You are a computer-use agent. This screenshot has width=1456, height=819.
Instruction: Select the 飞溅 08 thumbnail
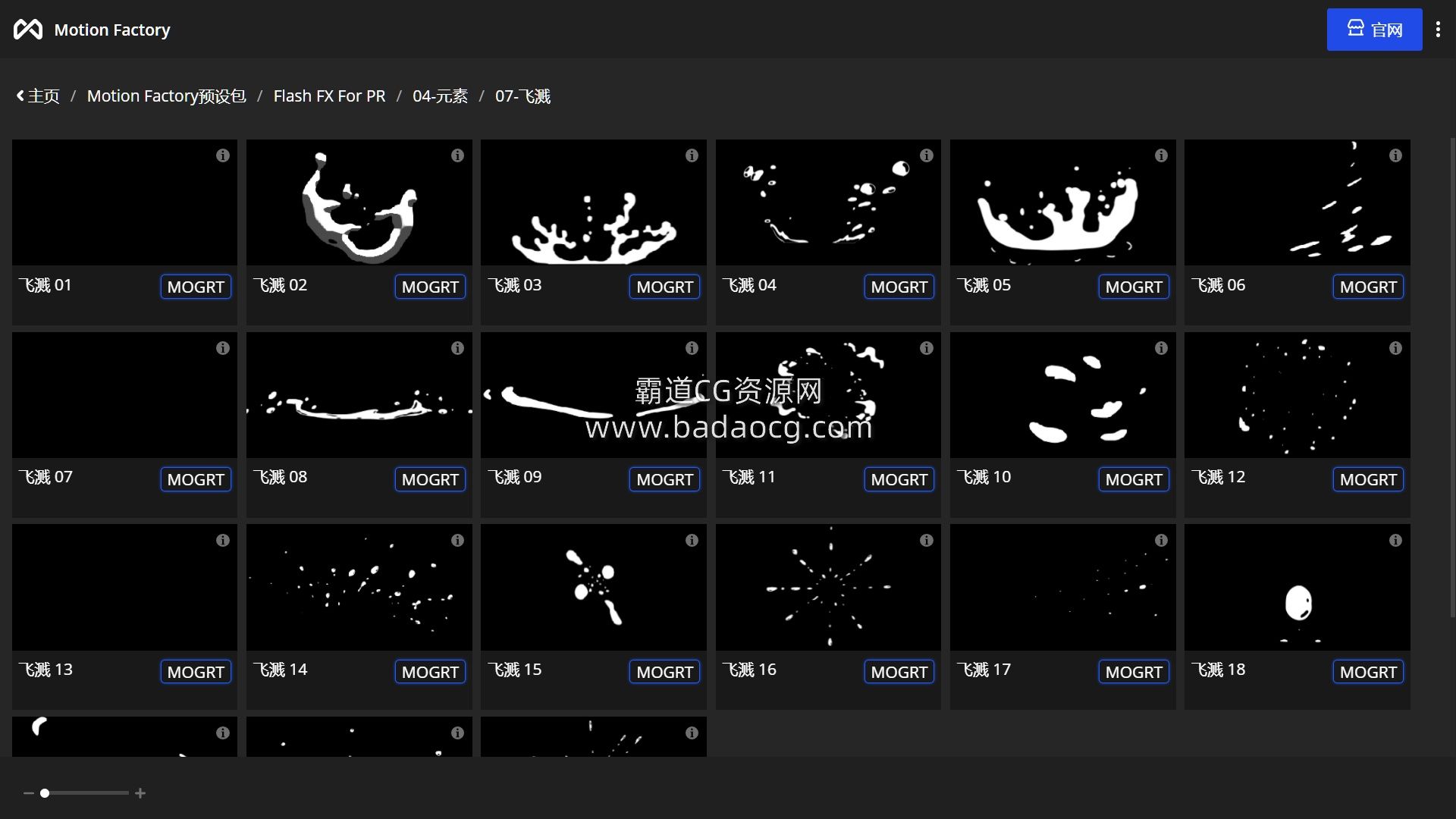click(x=359, y=395)
